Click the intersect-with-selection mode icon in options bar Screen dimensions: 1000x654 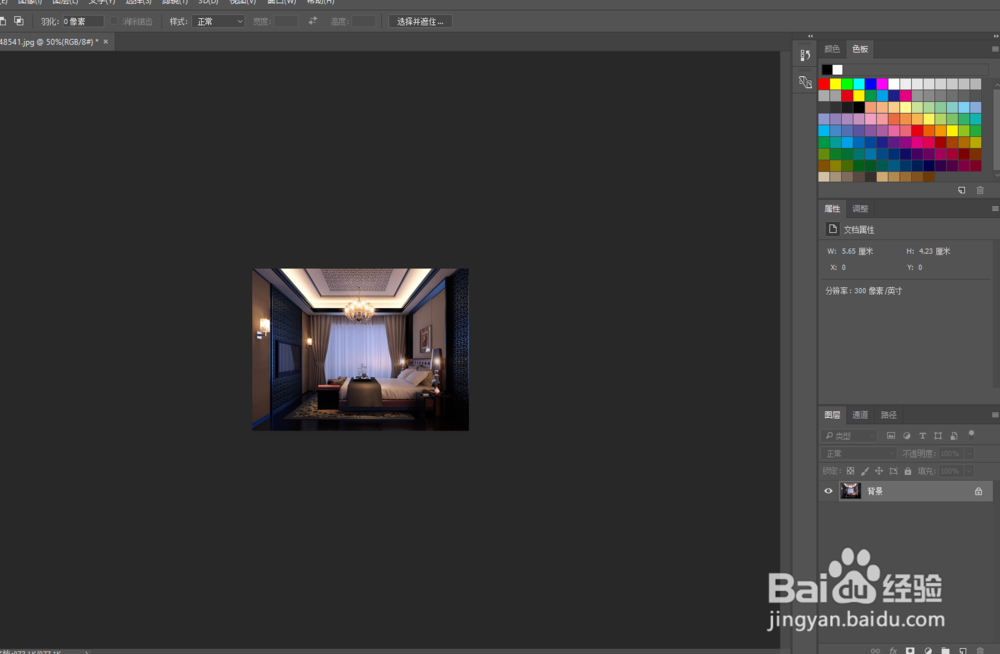[19, 21]
